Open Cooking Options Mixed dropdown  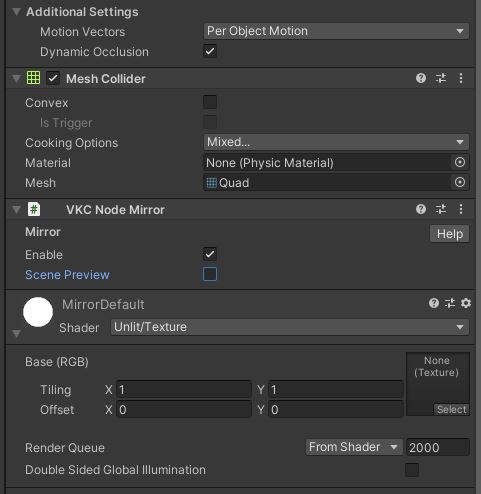[336, 142]
